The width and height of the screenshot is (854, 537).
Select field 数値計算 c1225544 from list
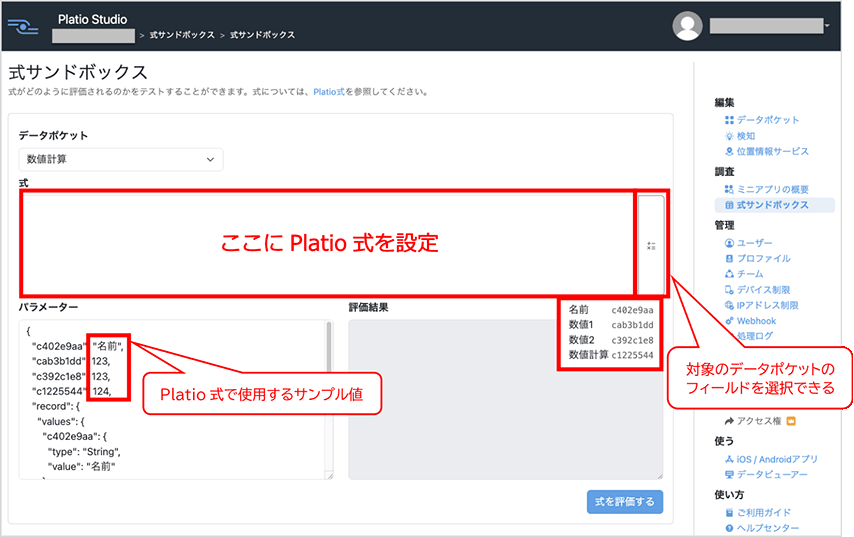[611, 355]
